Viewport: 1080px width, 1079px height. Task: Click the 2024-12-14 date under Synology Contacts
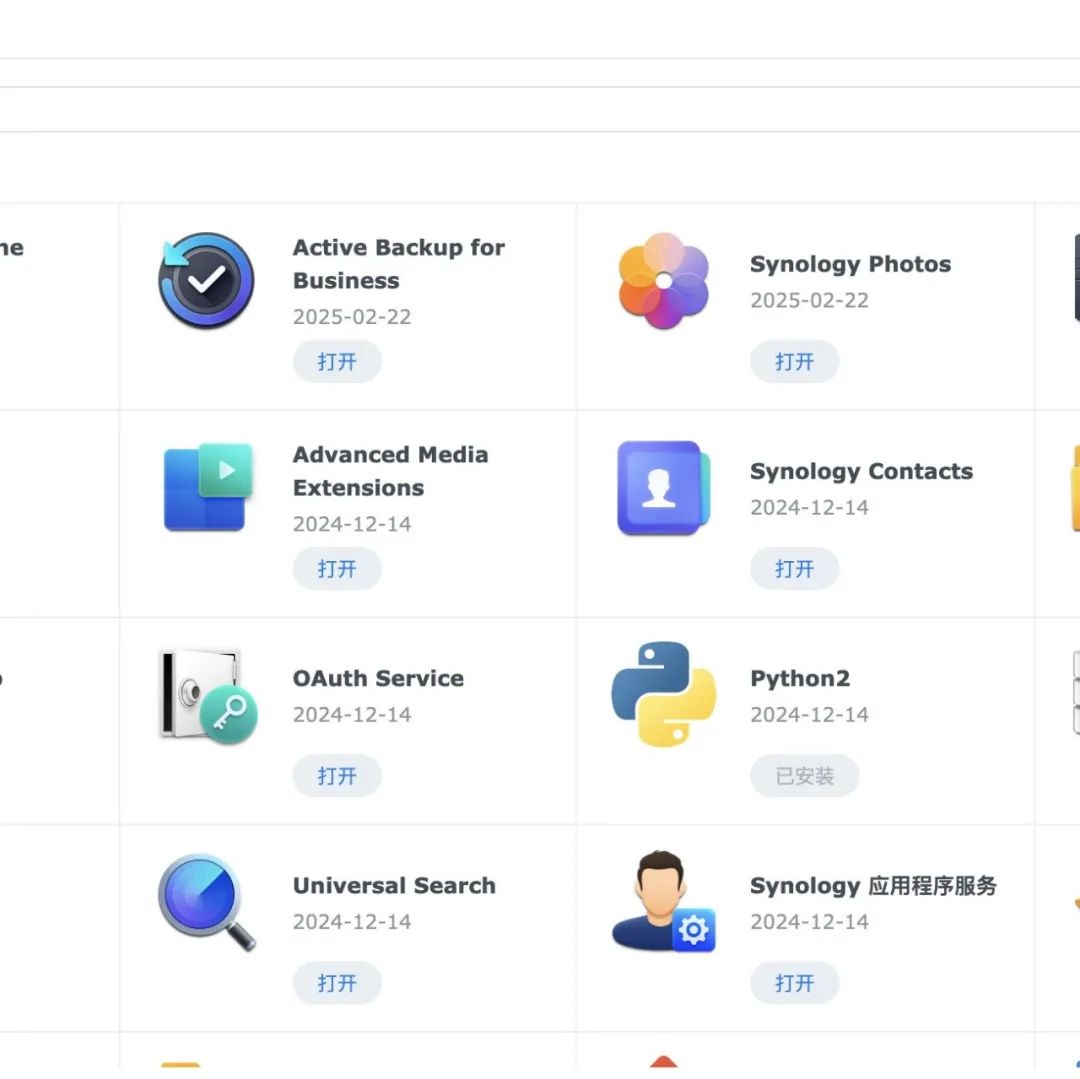(809, 507)
